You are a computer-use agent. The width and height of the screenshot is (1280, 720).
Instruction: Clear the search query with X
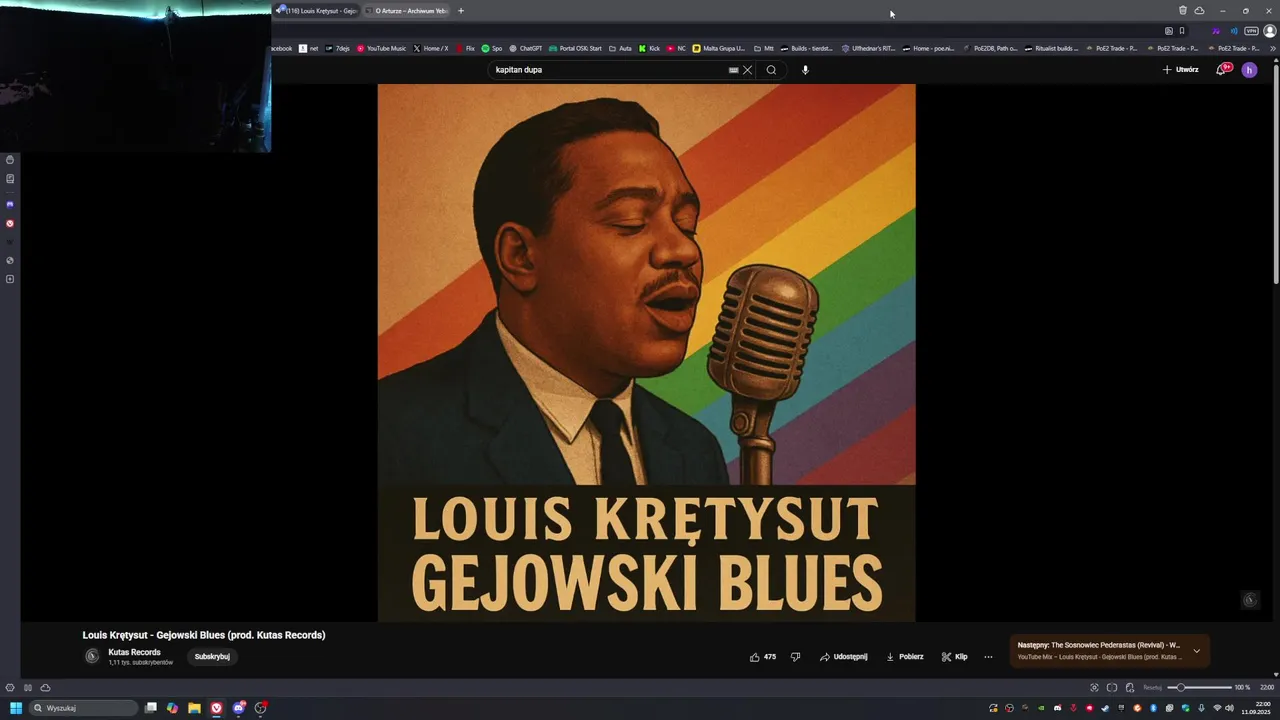click(x=747, y=70)
